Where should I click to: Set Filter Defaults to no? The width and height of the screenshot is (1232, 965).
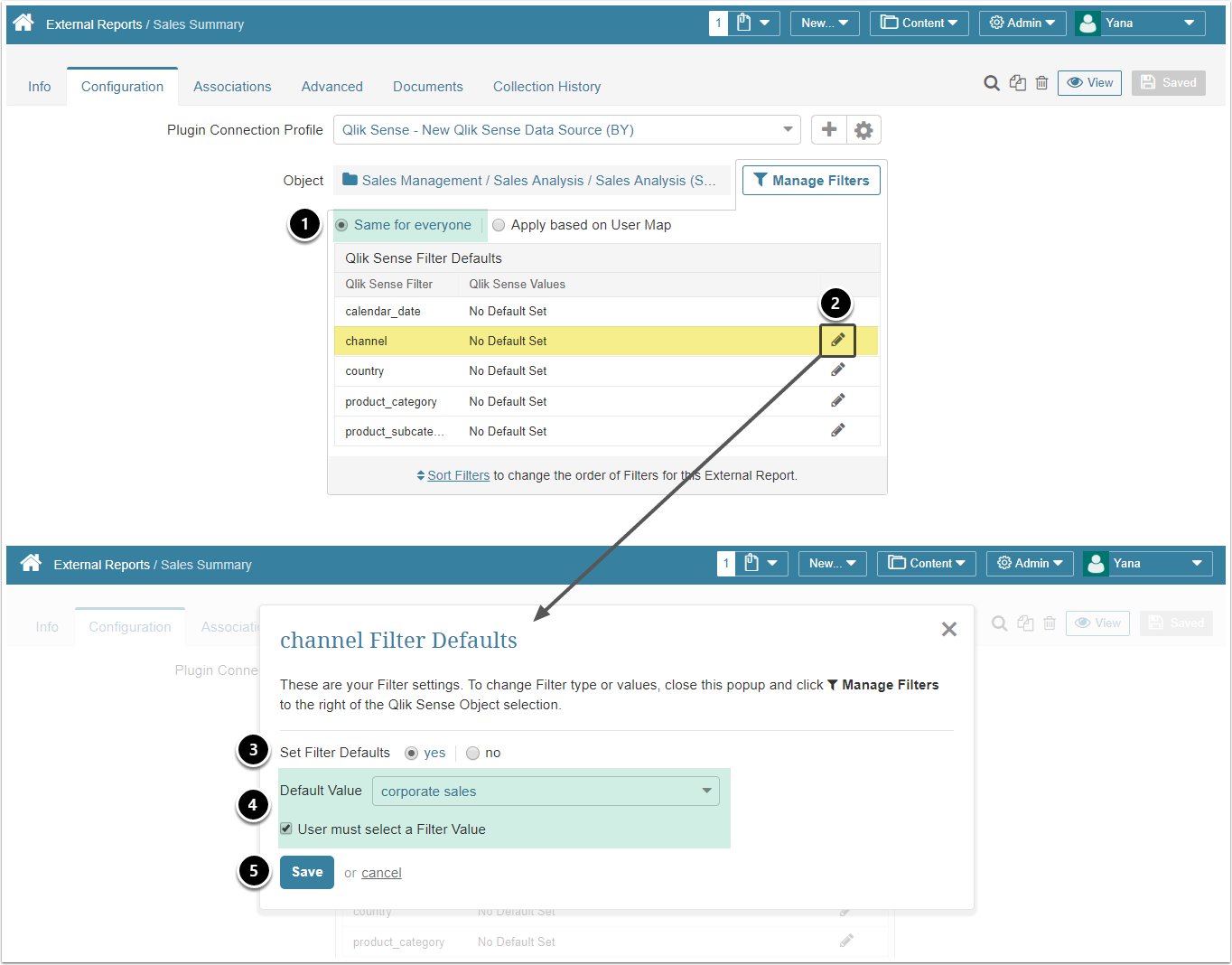(472, 753)
